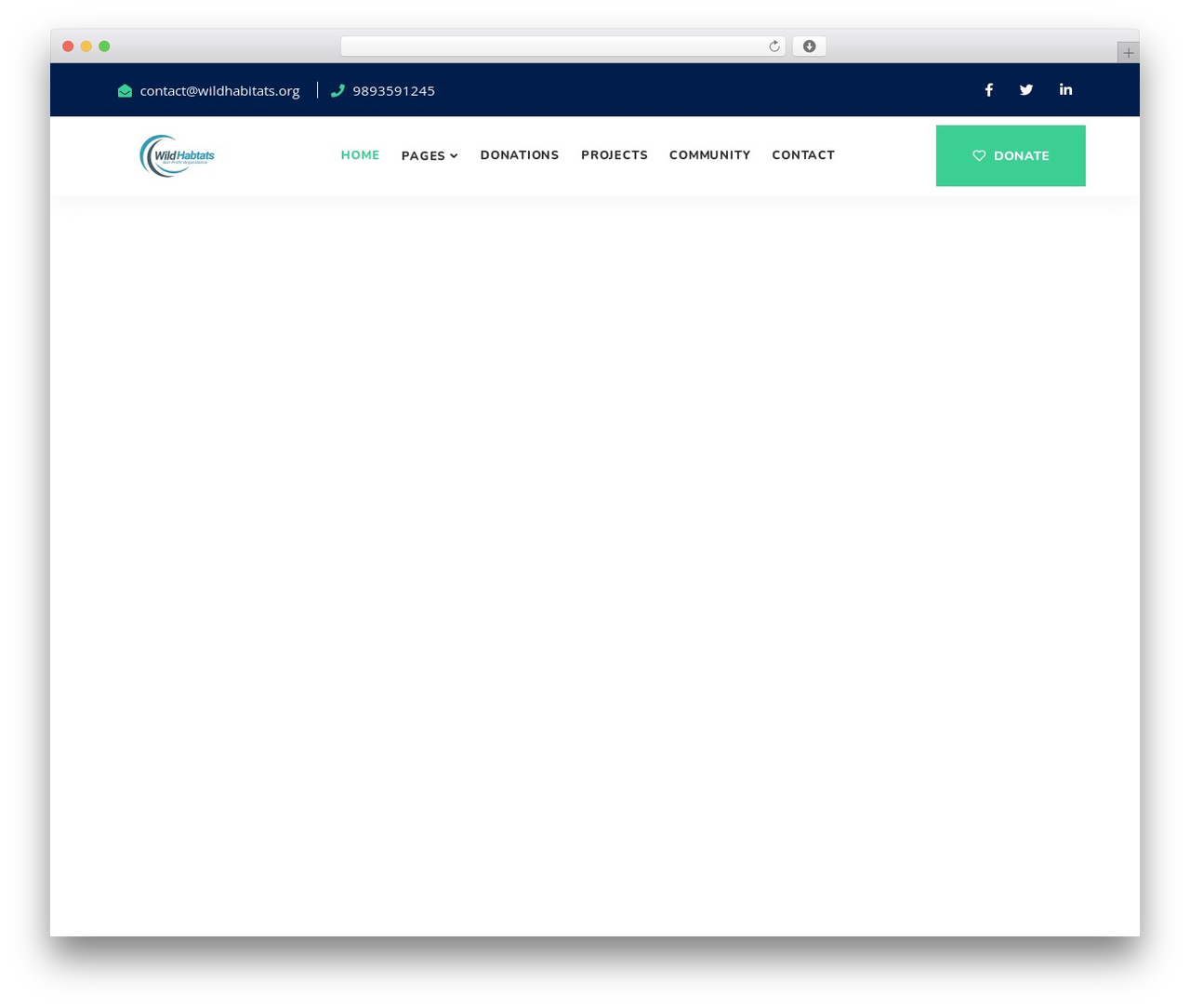The width and height of the screenshot is (1190, 1008).
Task: Open the LinkedIn social icon
Action: pyautogui.click(x=1065, y=89)
